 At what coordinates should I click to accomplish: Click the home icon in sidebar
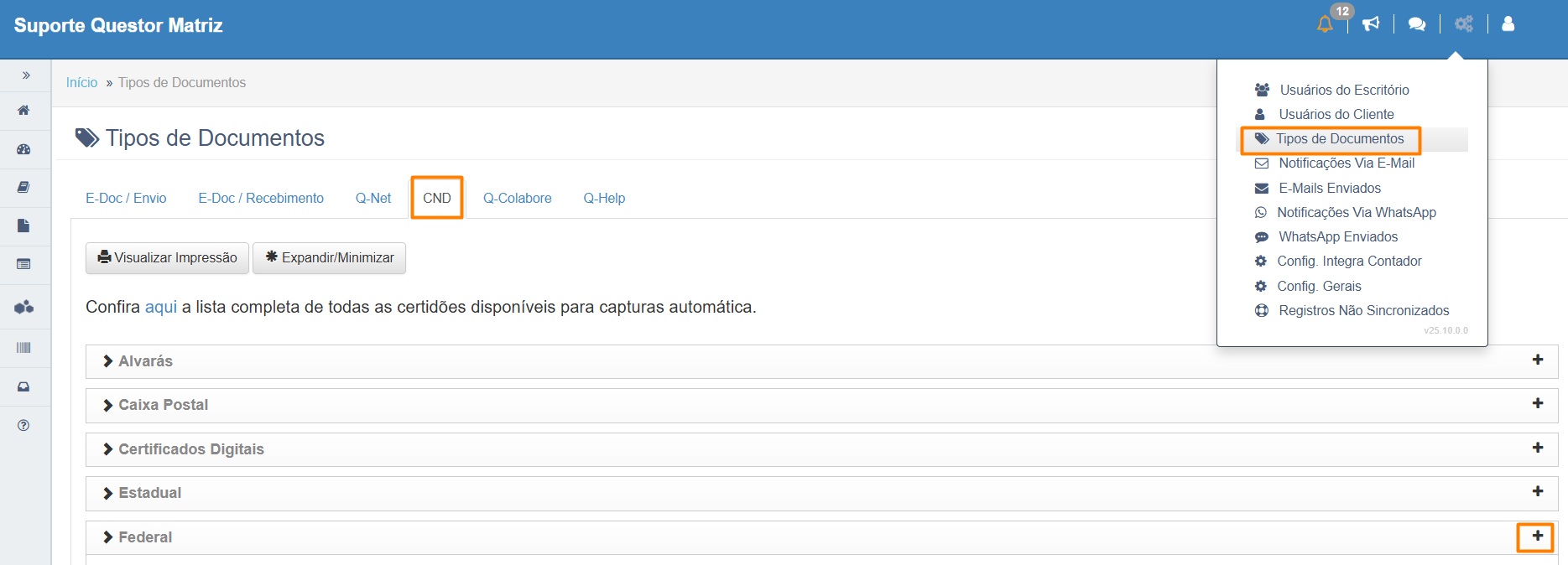tap(23, 111)
